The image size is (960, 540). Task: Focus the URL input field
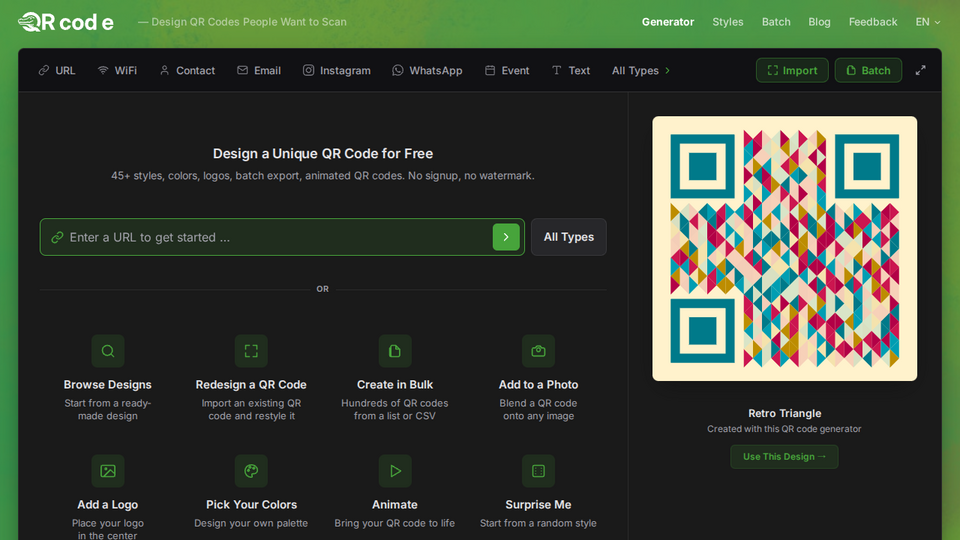pos(282,237)
